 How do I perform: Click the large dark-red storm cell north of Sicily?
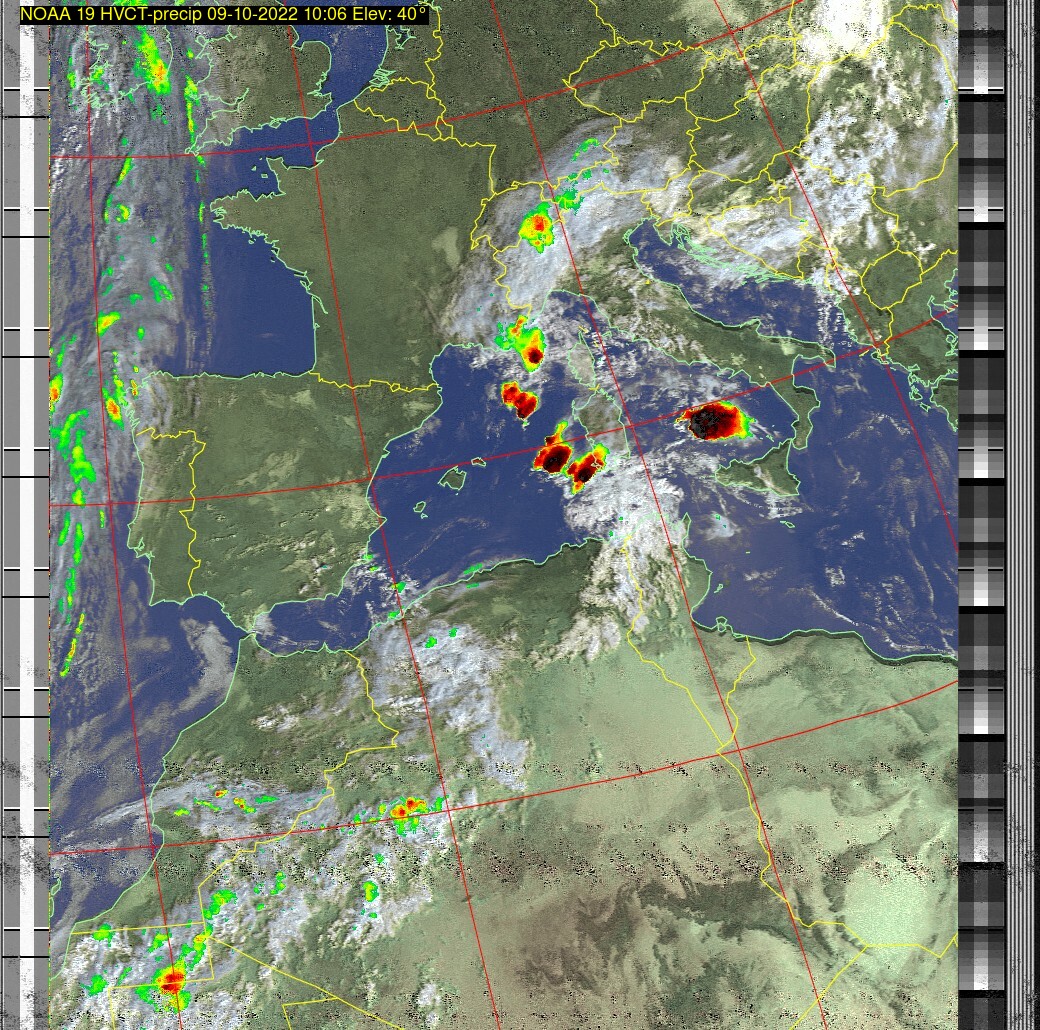[714, 420]
